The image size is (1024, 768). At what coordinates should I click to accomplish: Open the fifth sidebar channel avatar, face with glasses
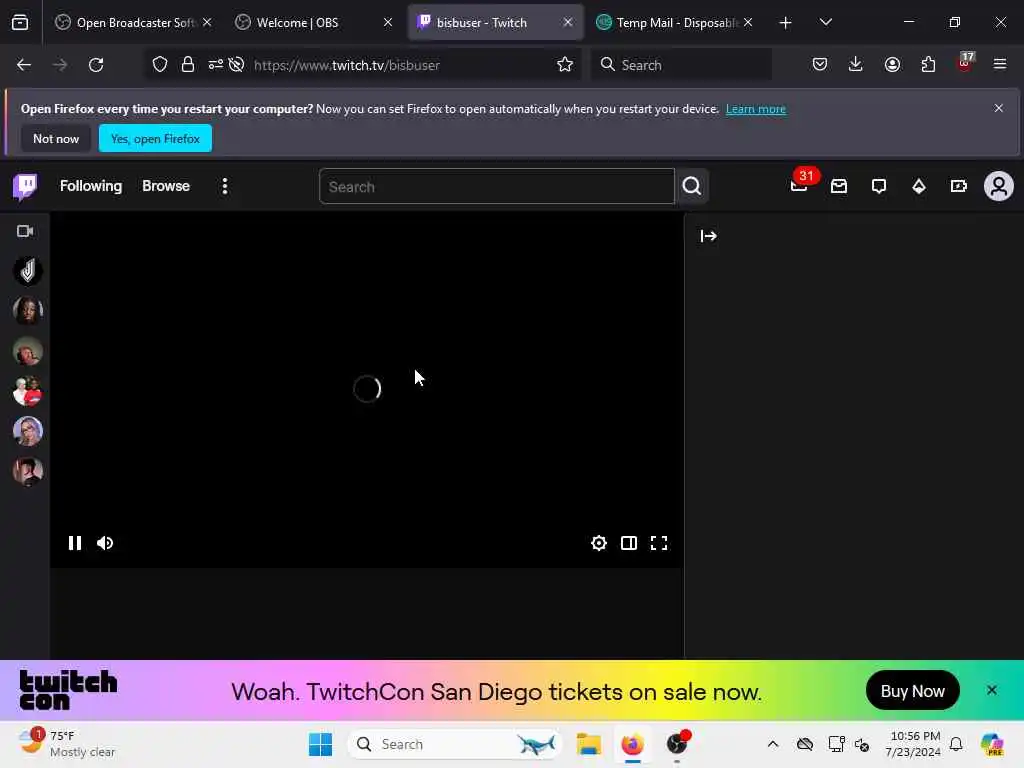pyautogui.click(x=27, y=431)
